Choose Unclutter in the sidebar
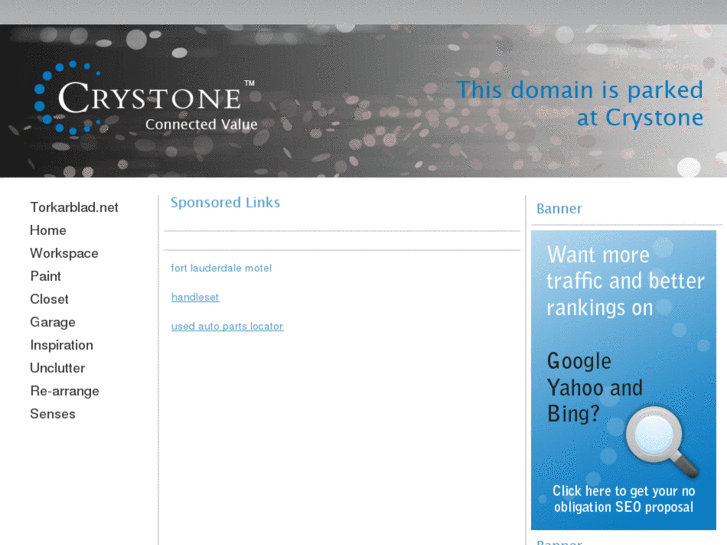The width and height of the screenshot is (727, 545). pos(57,368)
